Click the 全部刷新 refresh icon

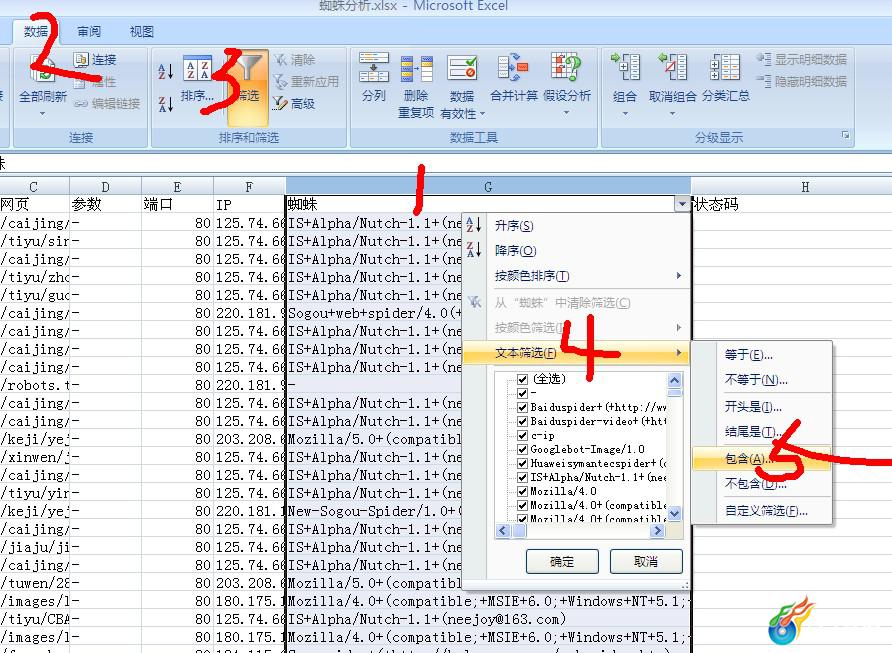(x=43, y=68)
